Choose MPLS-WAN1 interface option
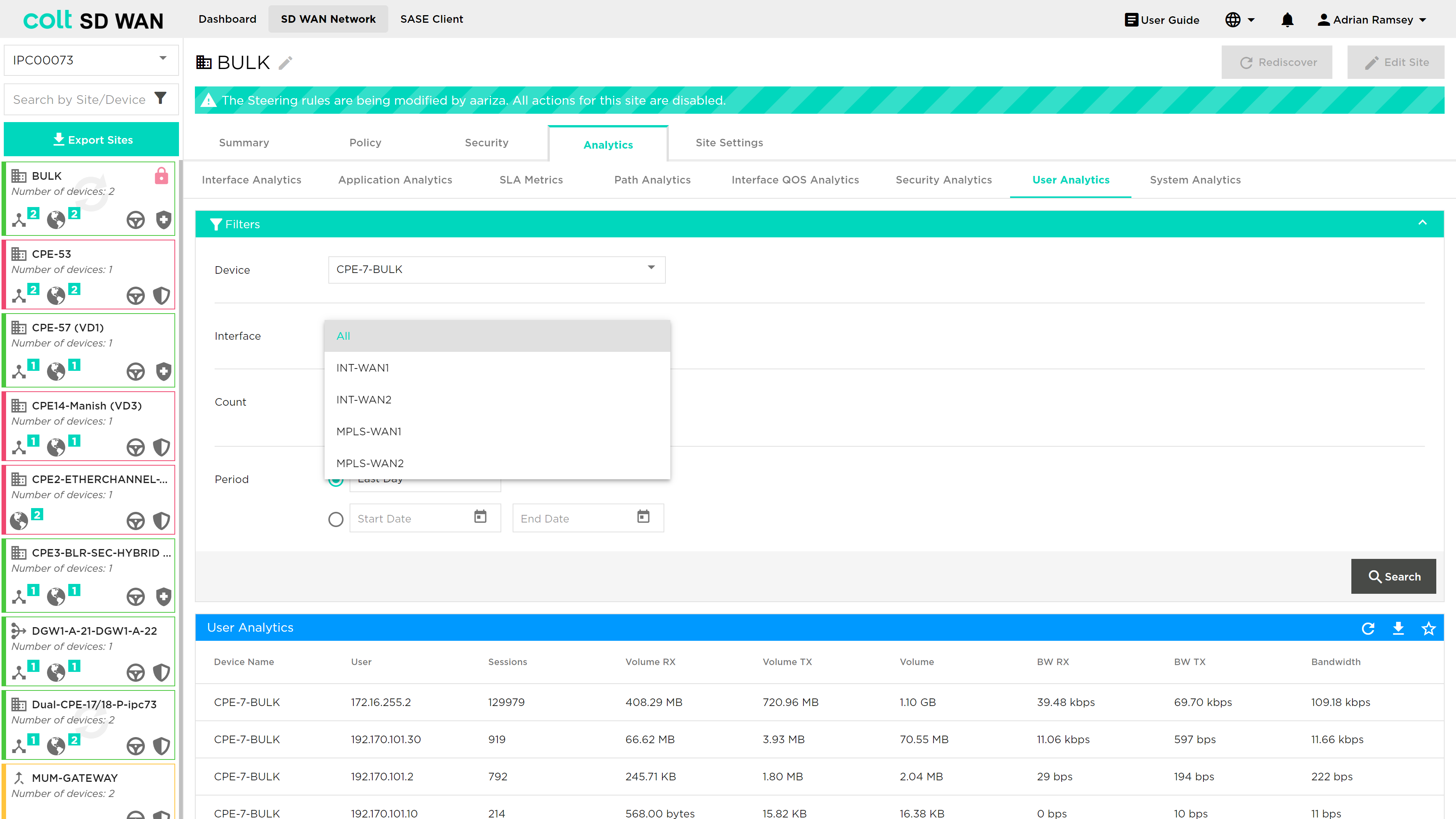 point(497,431)
